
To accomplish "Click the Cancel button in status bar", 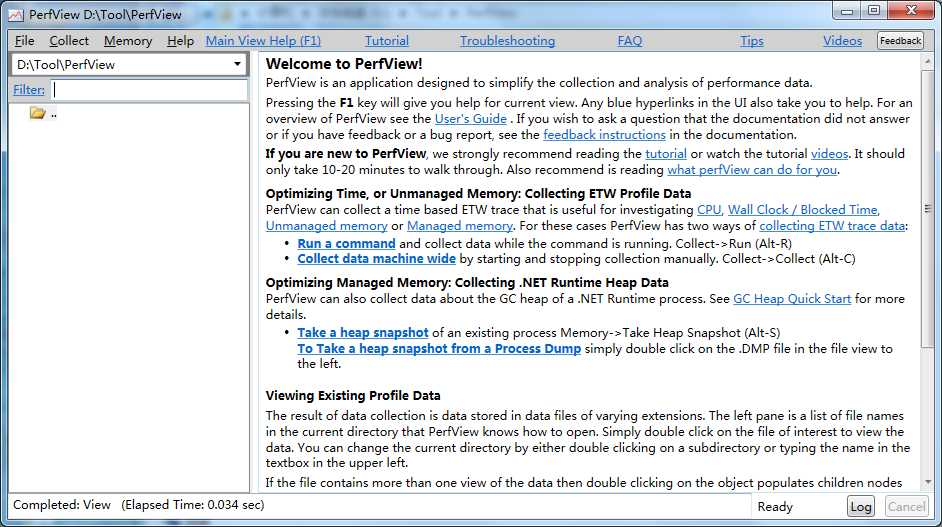I will (906, 506).
